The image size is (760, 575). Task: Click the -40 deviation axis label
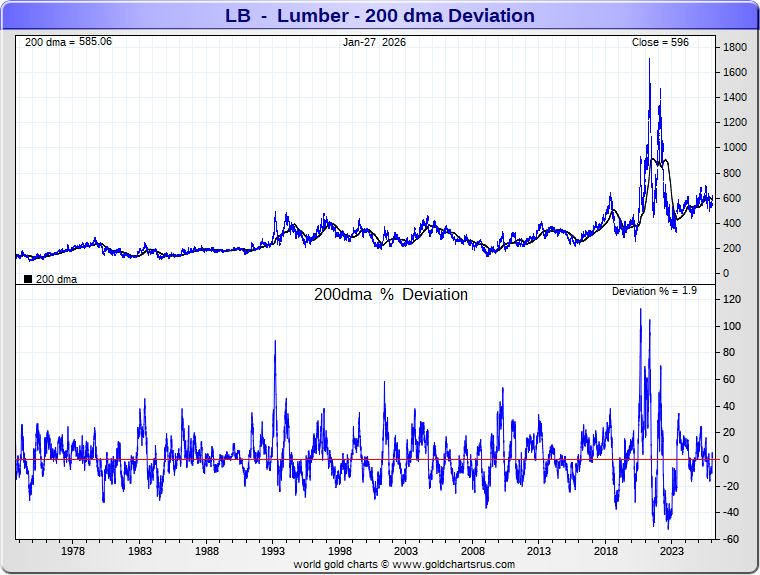(x=731, y=512)
